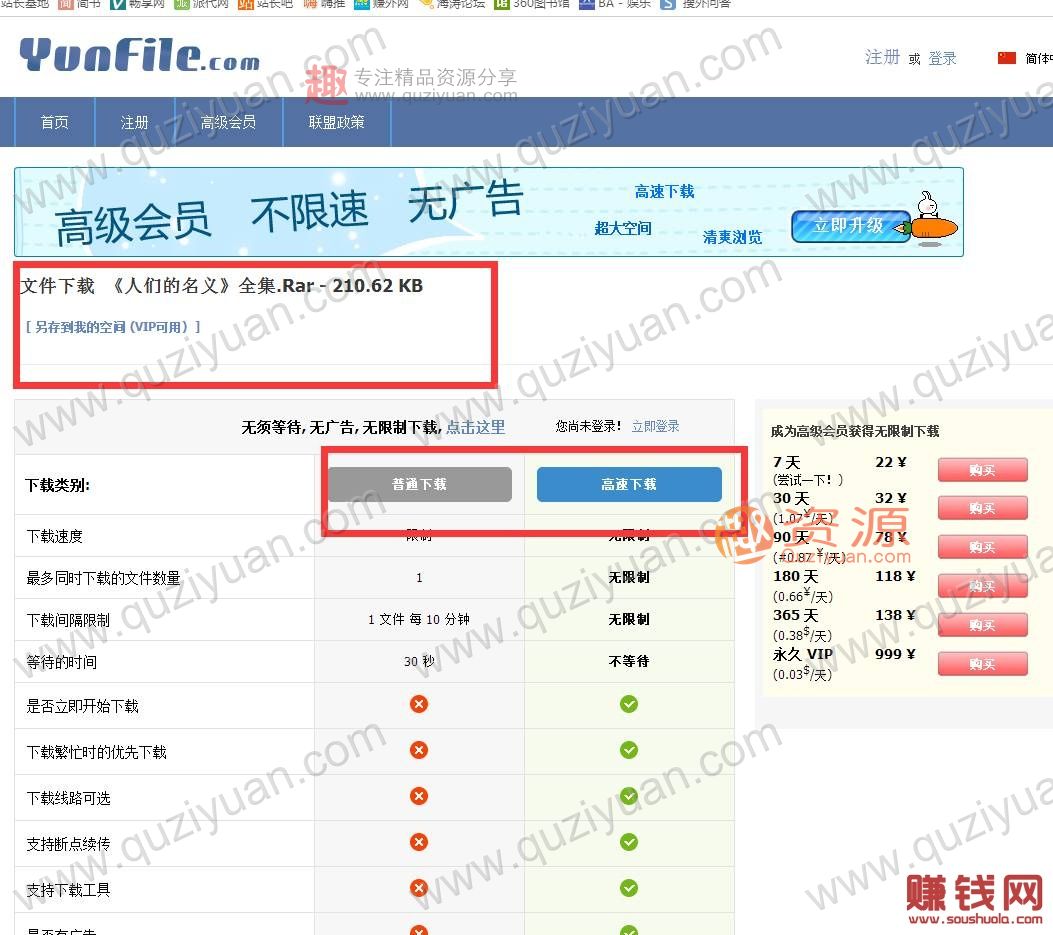This screenshot has width=1053, height=935.
Task: Start 普通下载 normal download
Action: coord(420,484)
